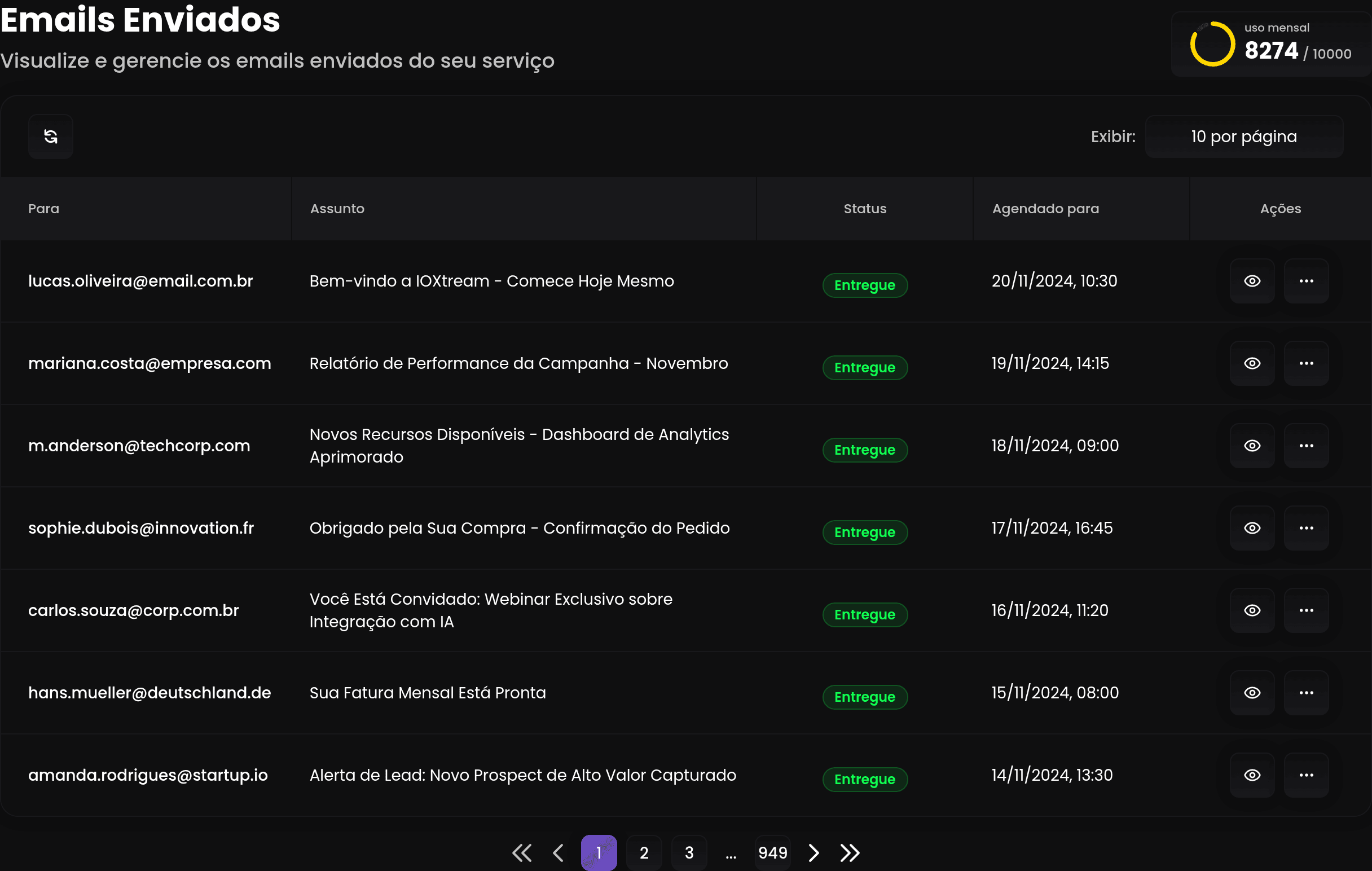This screenshot has width=1372, height=871.
Task: View email sent to amanda.rodrigues@startup.io
Action: tap(1252, 775)
